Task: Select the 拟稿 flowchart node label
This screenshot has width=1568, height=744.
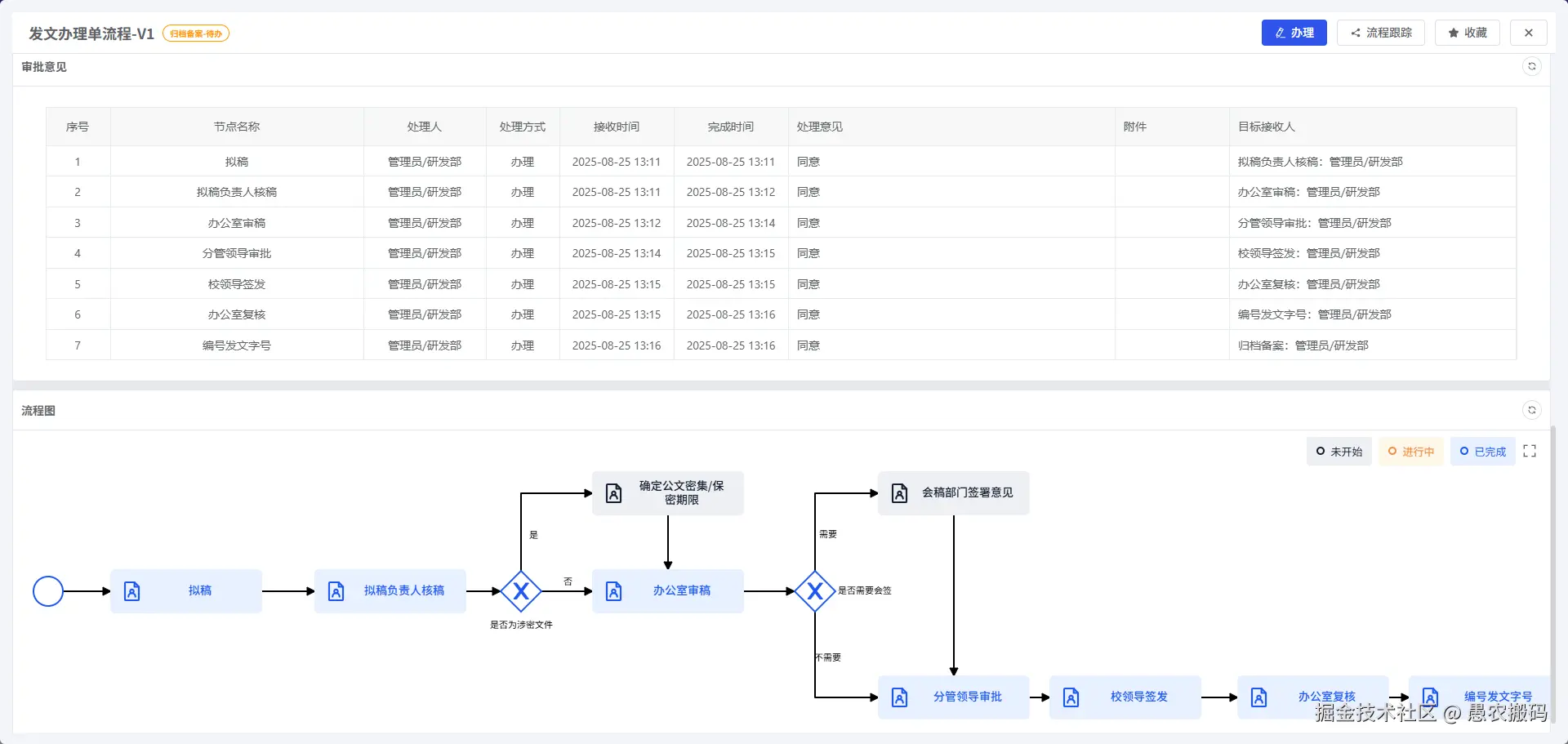Action: (x=200, y=590)
